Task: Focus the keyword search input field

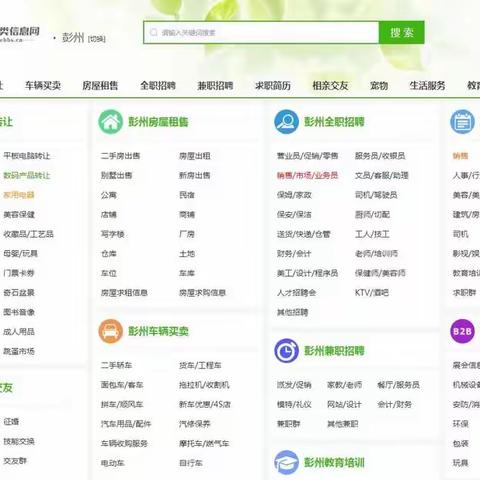Action: click(261, 32)
